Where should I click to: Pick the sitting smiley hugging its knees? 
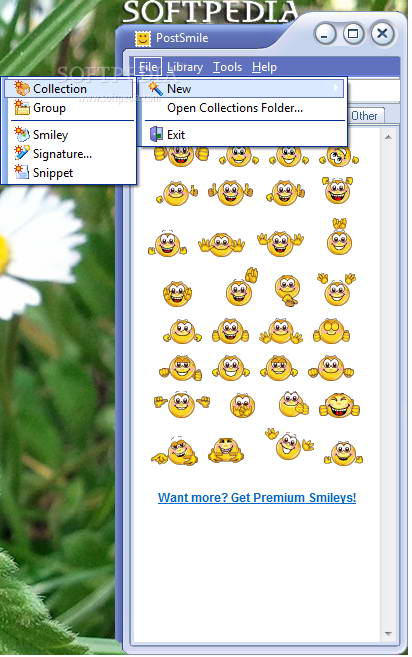(226, 450)
